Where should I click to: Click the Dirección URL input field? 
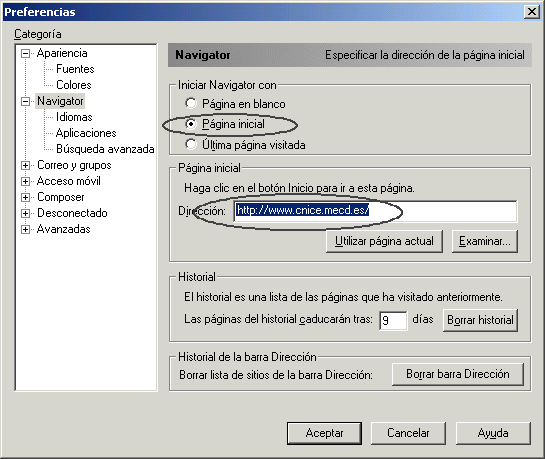375,211
